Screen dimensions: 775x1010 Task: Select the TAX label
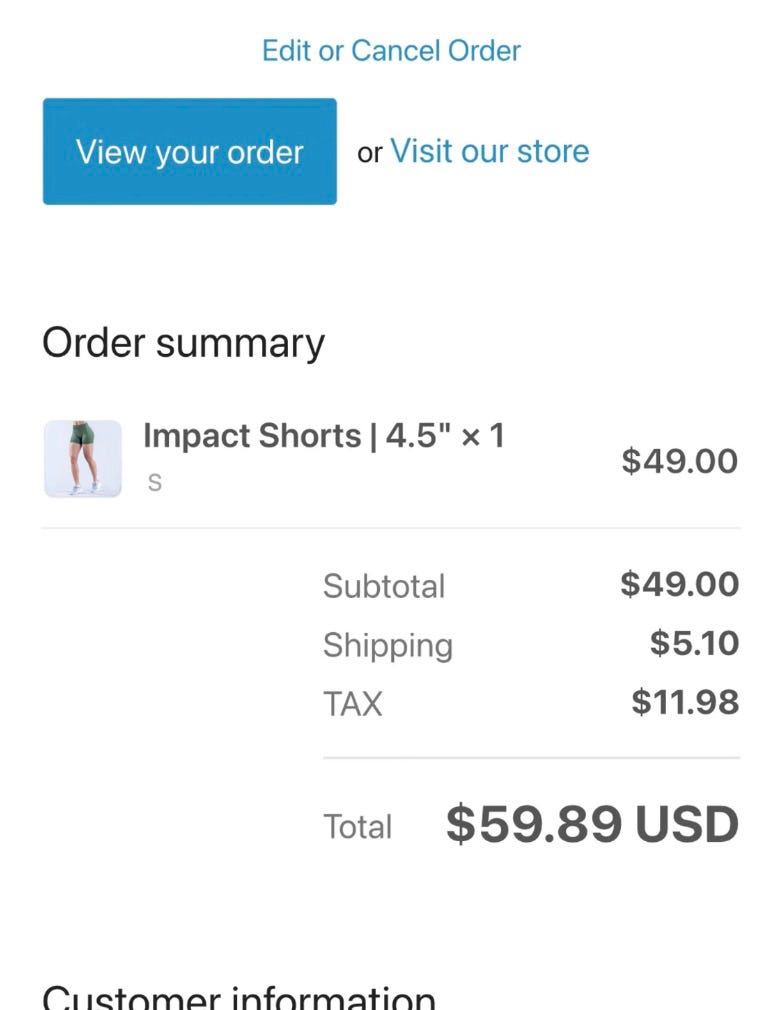352,704
